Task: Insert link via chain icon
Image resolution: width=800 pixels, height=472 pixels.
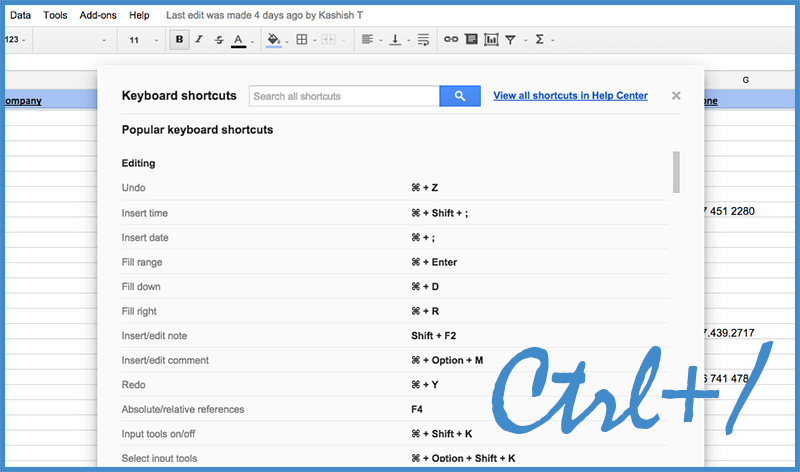Action: click(451, 39)
